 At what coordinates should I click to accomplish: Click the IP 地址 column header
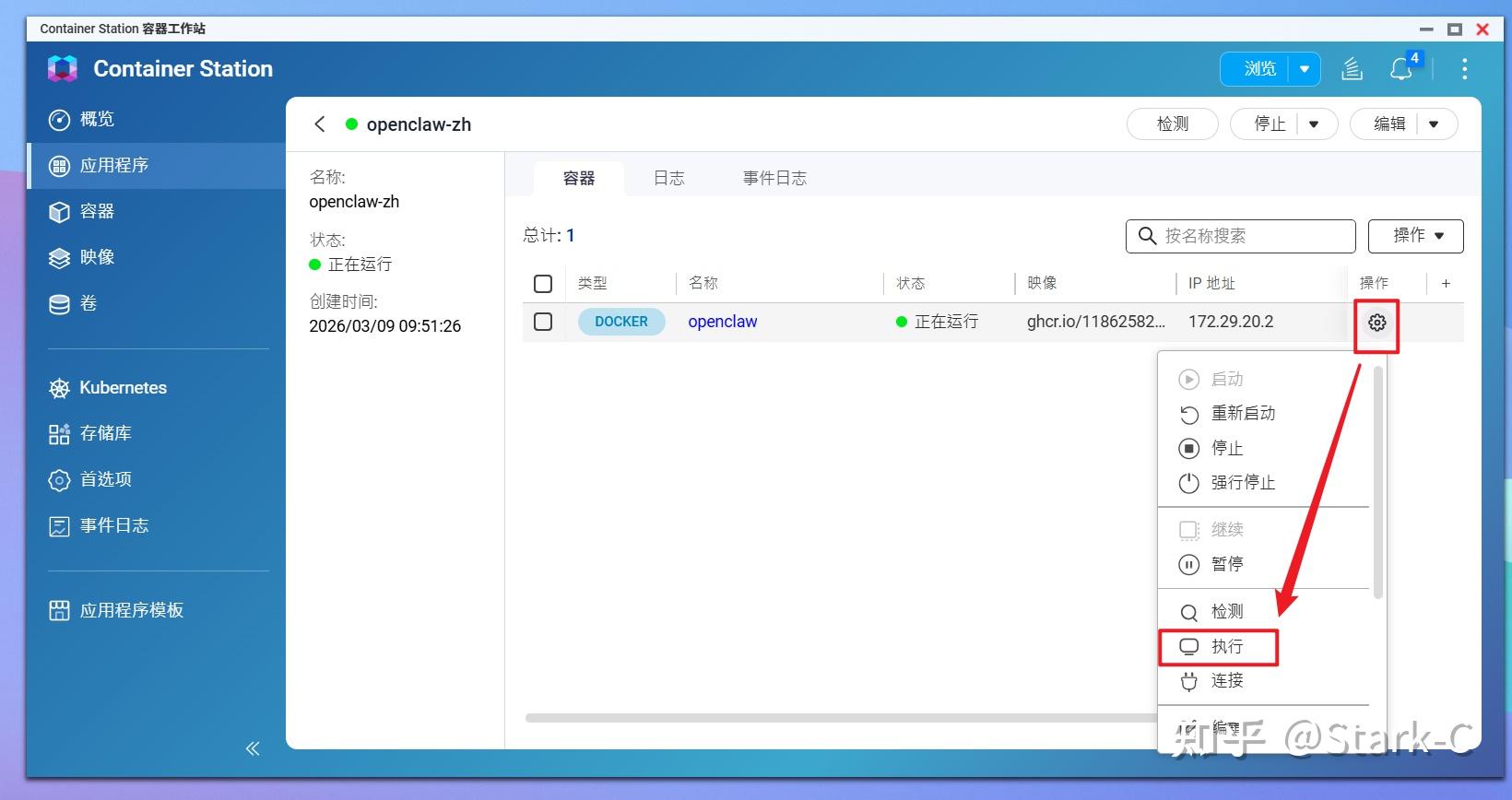pos(1211,284)
